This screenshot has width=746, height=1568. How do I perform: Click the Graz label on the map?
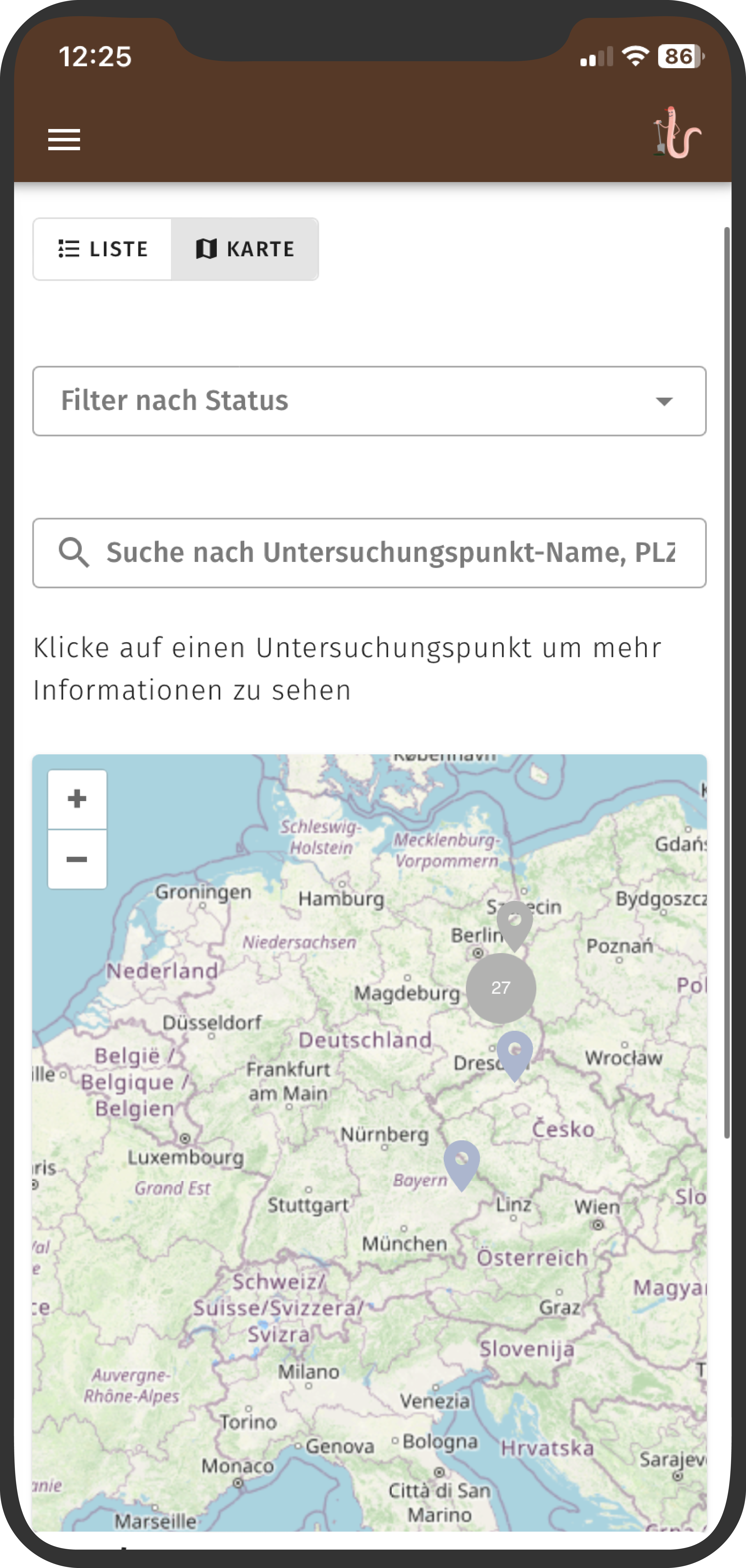pyautogui.click(x=560, y=1307)
